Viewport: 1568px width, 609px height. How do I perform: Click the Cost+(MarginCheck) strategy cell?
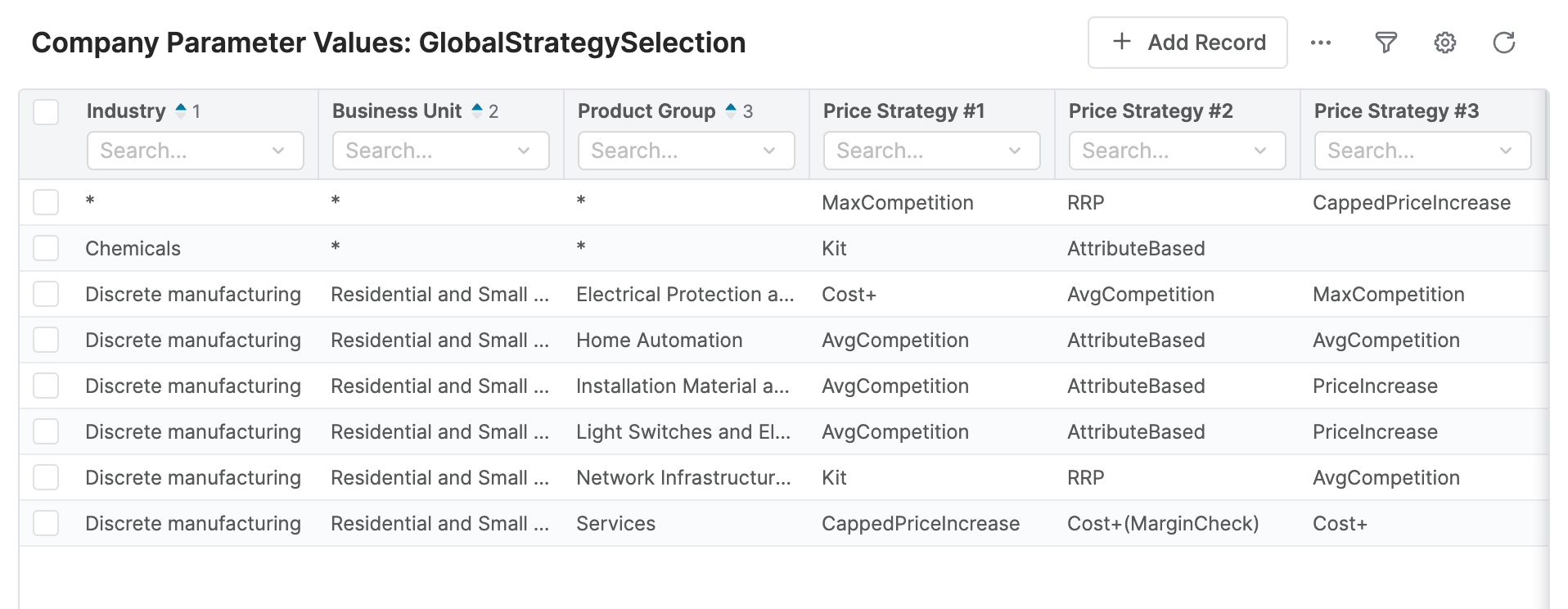[x=1163, y=523]
